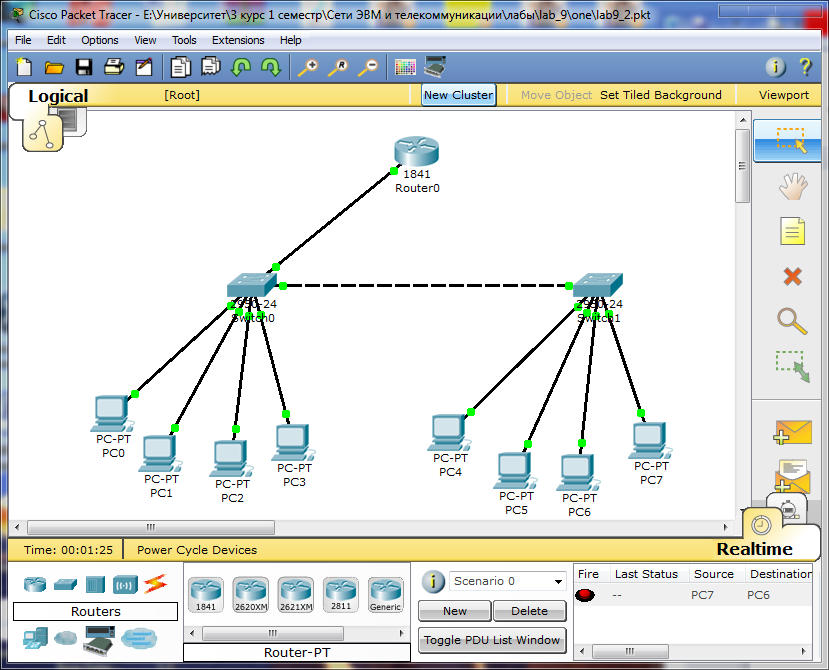Click the New file toolbar icon
Viewport: 829px width, 670px height.
[x=24, y=68]
